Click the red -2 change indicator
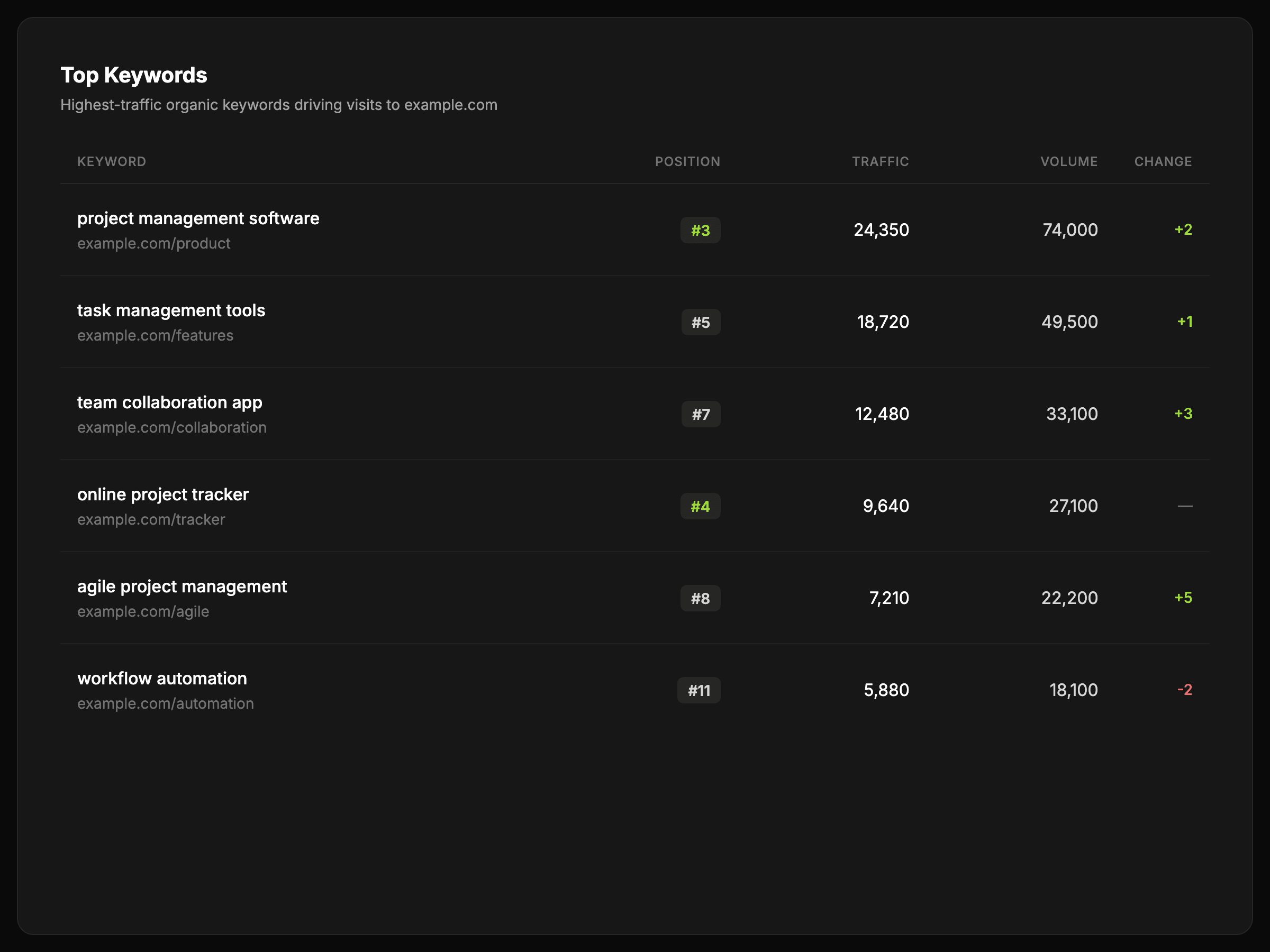 pos(1184,690)
